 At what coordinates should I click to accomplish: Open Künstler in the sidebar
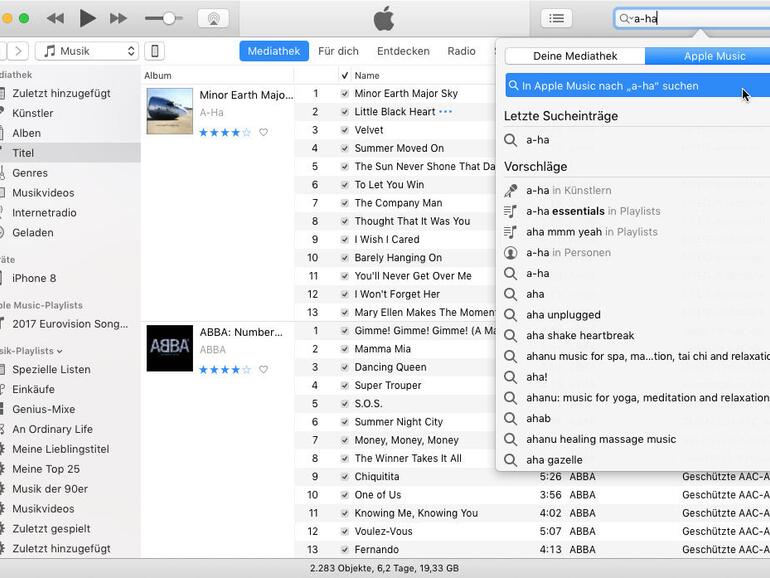click(x=33, y=113)
